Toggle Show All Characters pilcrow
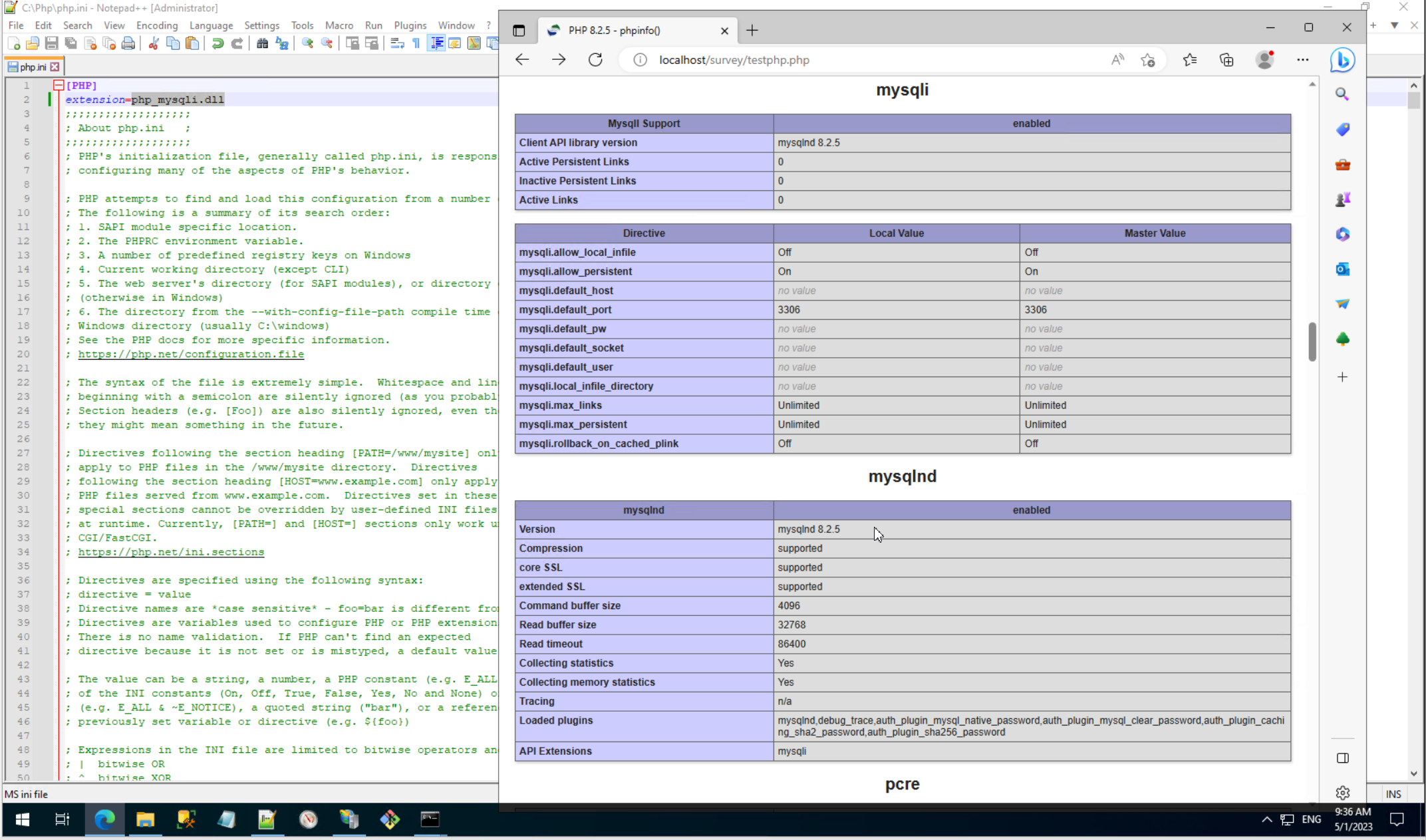Viewport: 1426px width, 840px height. point(416,44)
